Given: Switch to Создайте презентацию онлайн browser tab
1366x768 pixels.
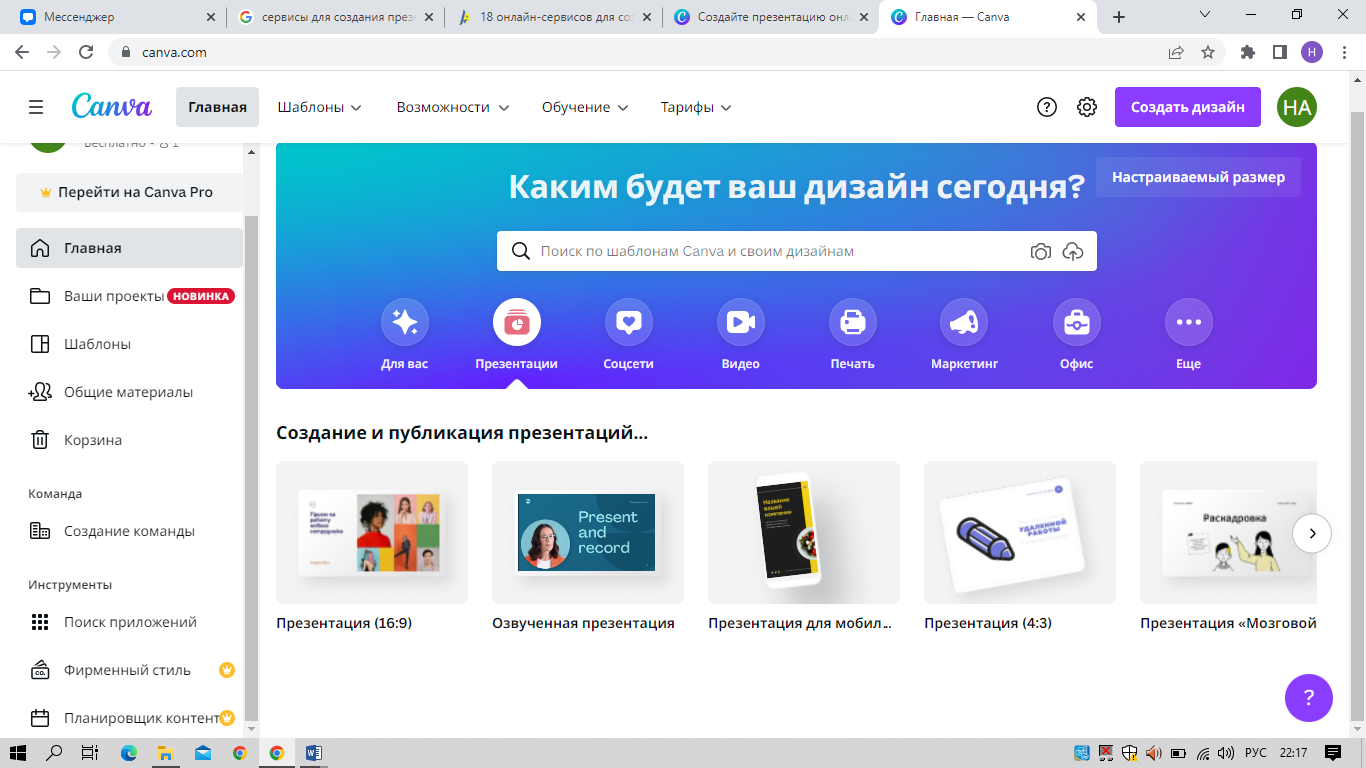Looking at the screenshot, I should [x=770, y=17].
